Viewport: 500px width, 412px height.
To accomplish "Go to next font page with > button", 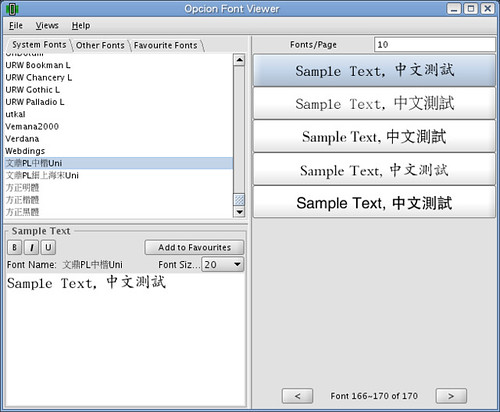I will pyautogui.click(x=451, y=396).
